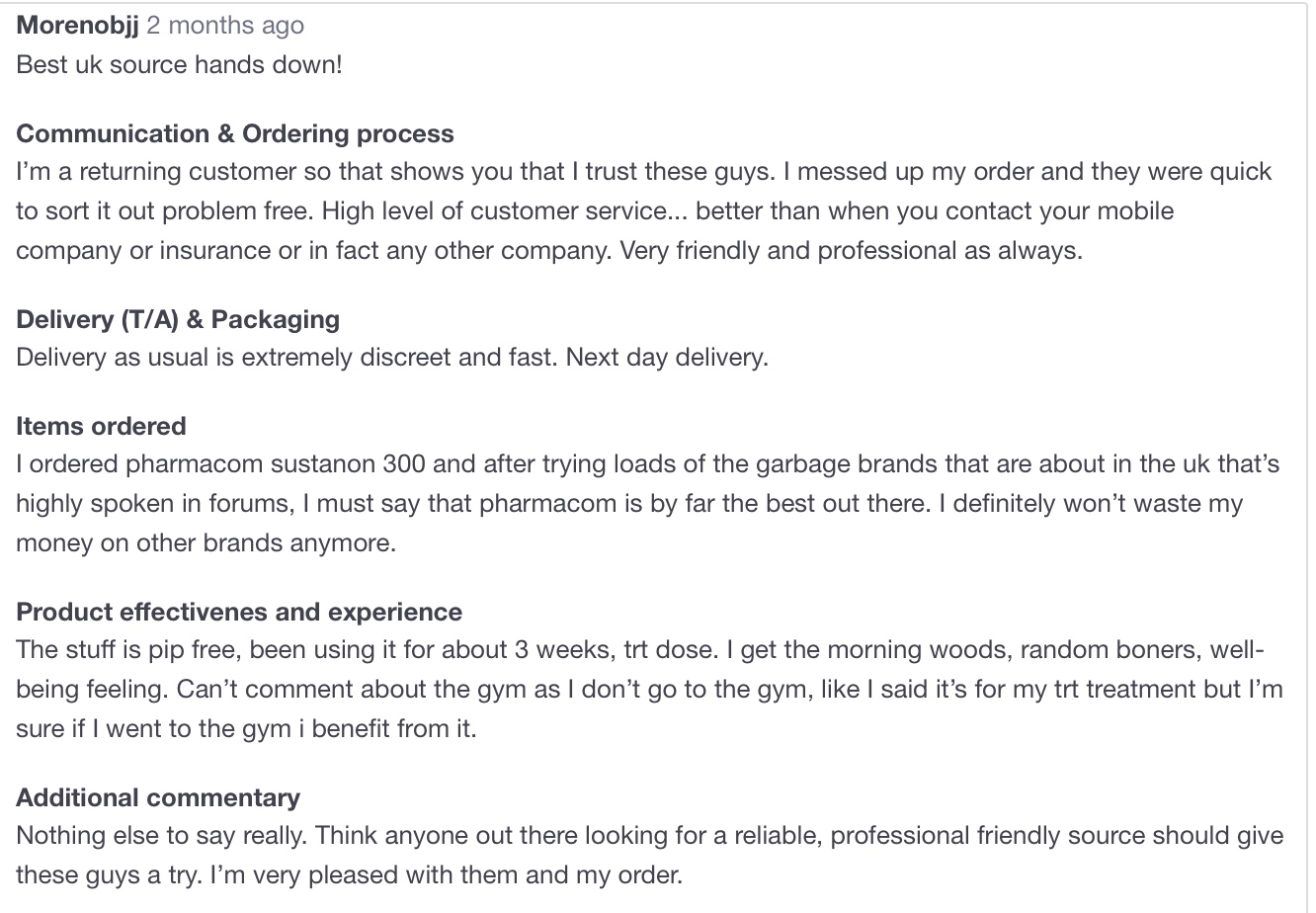Image resolution: width=1316 pixels, height=913 pixels.
Task: Click the Morenobjj username
Action: pos(77,26)
